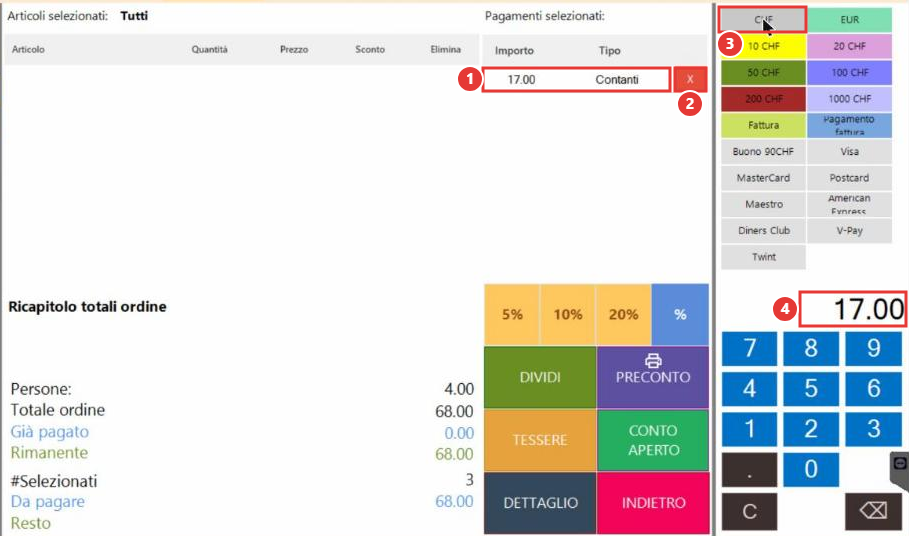Tap the 100 CHF banknote button

click(x=849, y=72)
